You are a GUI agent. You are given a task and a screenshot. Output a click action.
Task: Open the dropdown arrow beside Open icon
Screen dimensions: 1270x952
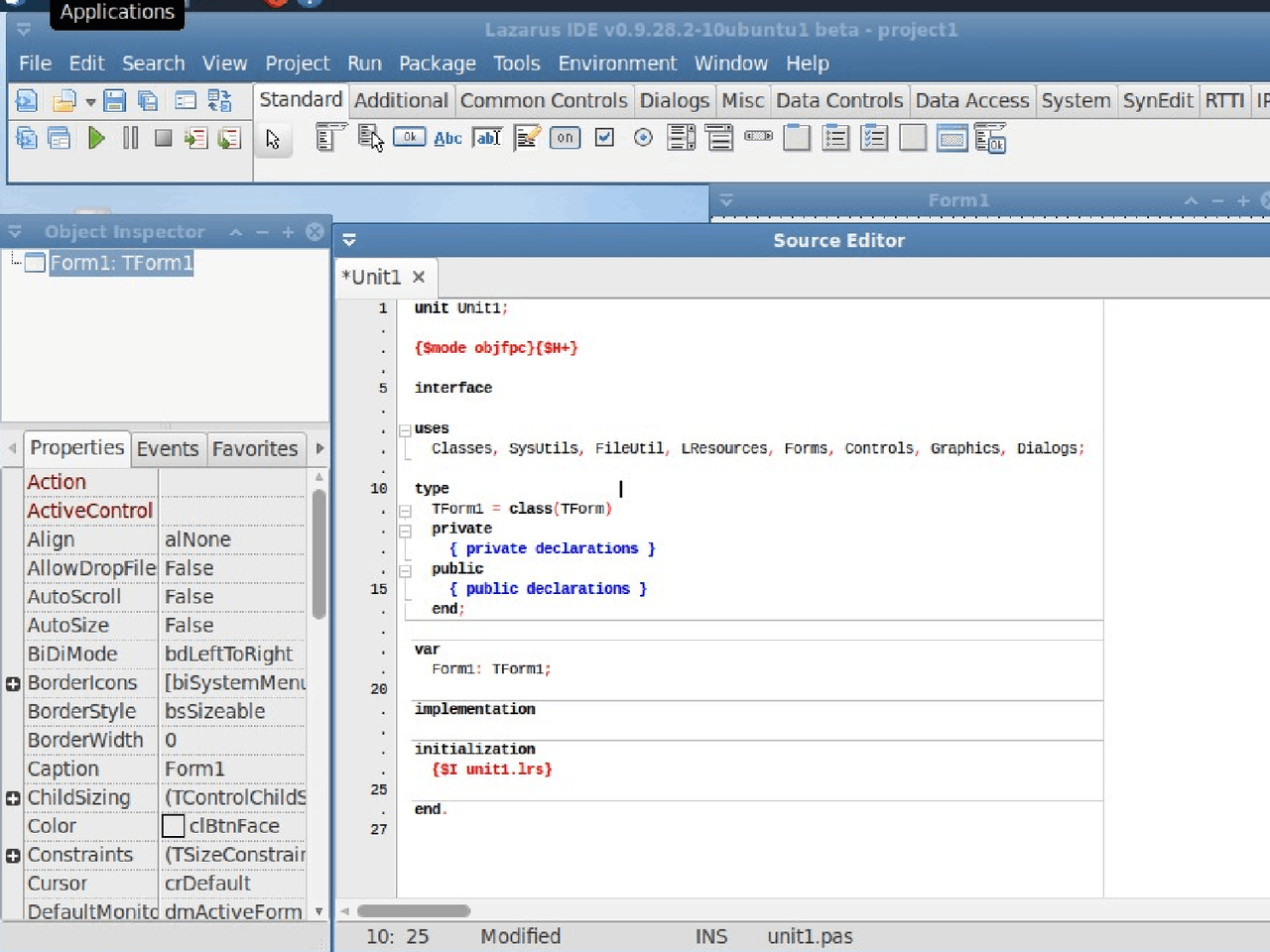point(90,102)
